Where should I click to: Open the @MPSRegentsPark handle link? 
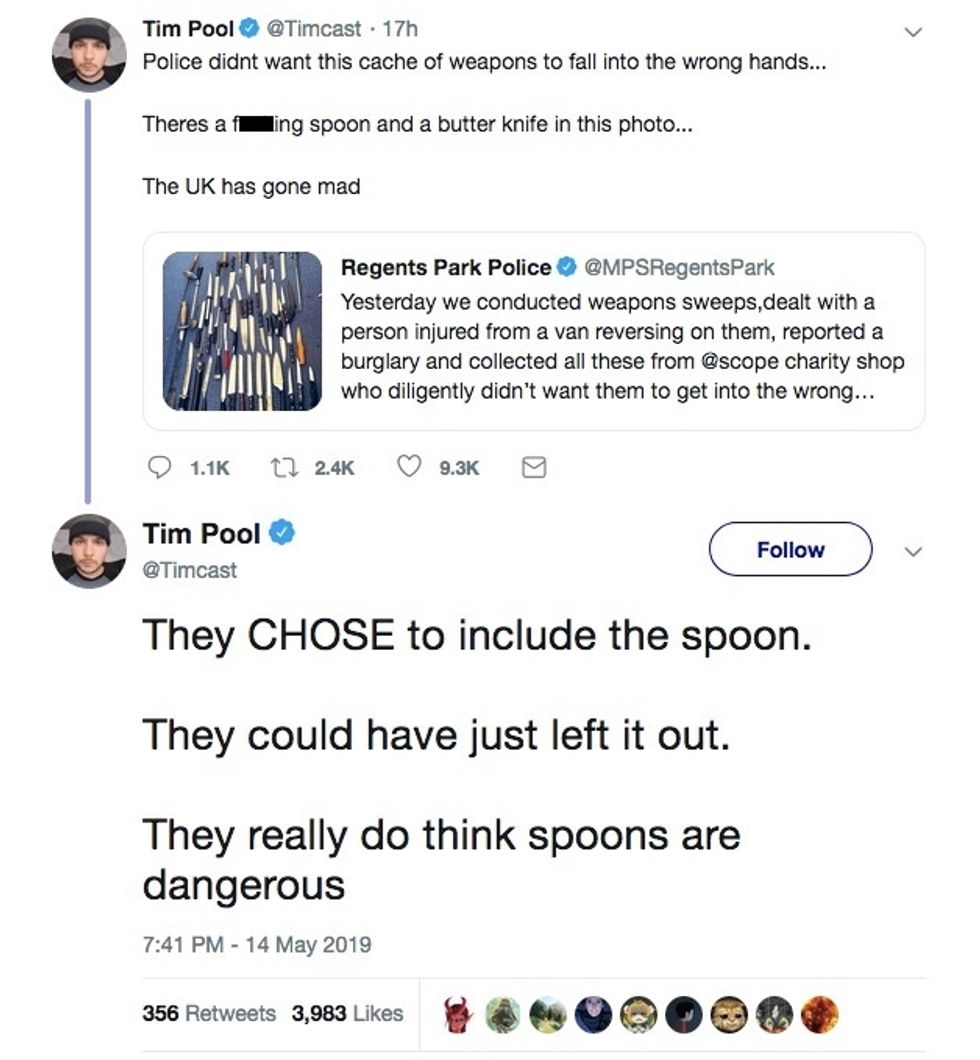678,267
